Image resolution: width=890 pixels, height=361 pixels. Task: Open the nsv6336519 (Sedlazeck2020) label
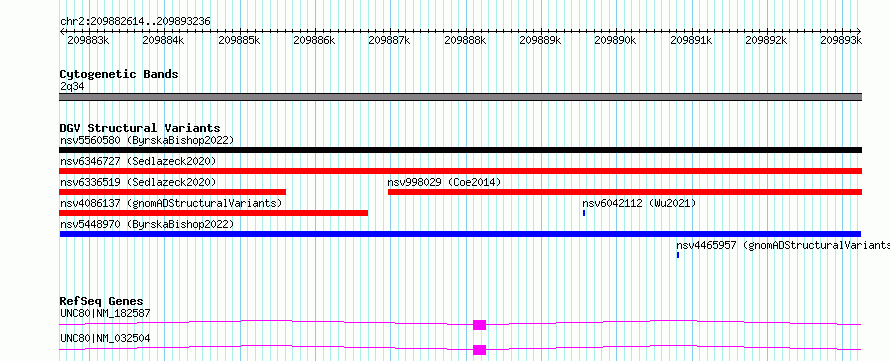(x=138, y=182)
